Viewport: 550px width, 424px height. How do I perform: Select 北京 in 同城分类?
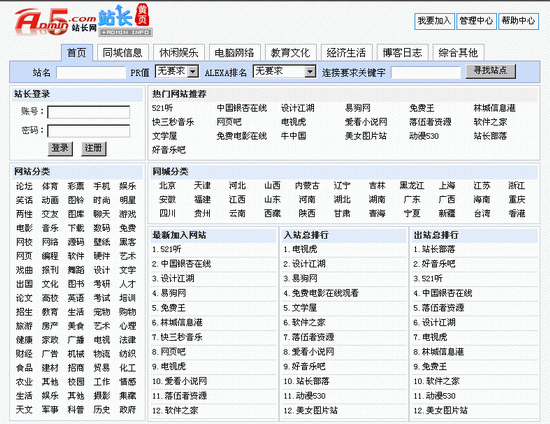167,186
